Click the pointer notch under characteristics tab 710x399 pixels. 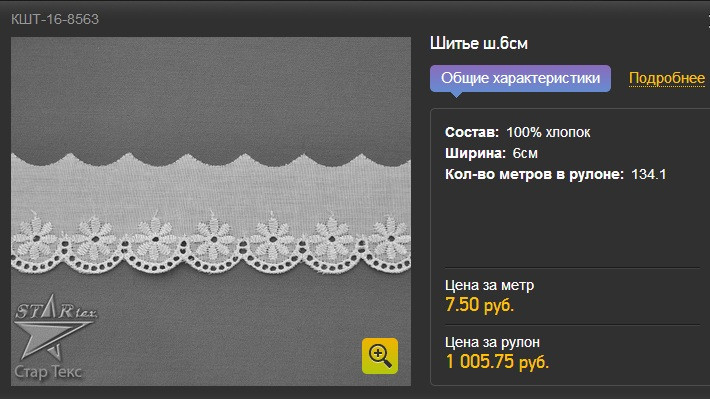456,95
